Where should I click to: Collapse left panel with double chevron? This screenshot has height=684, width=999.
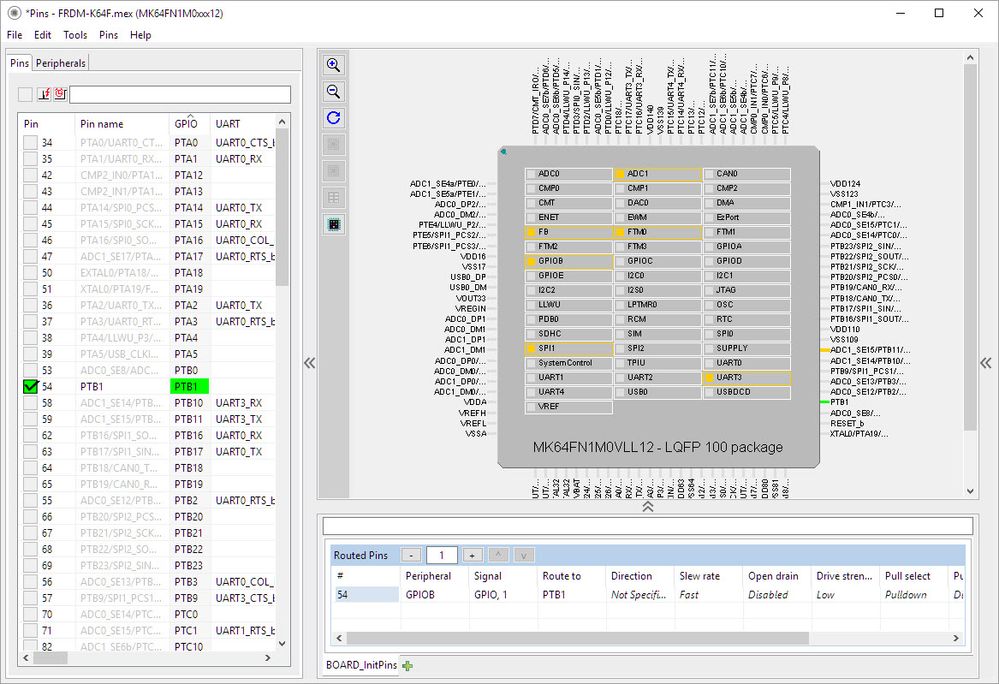310,363
